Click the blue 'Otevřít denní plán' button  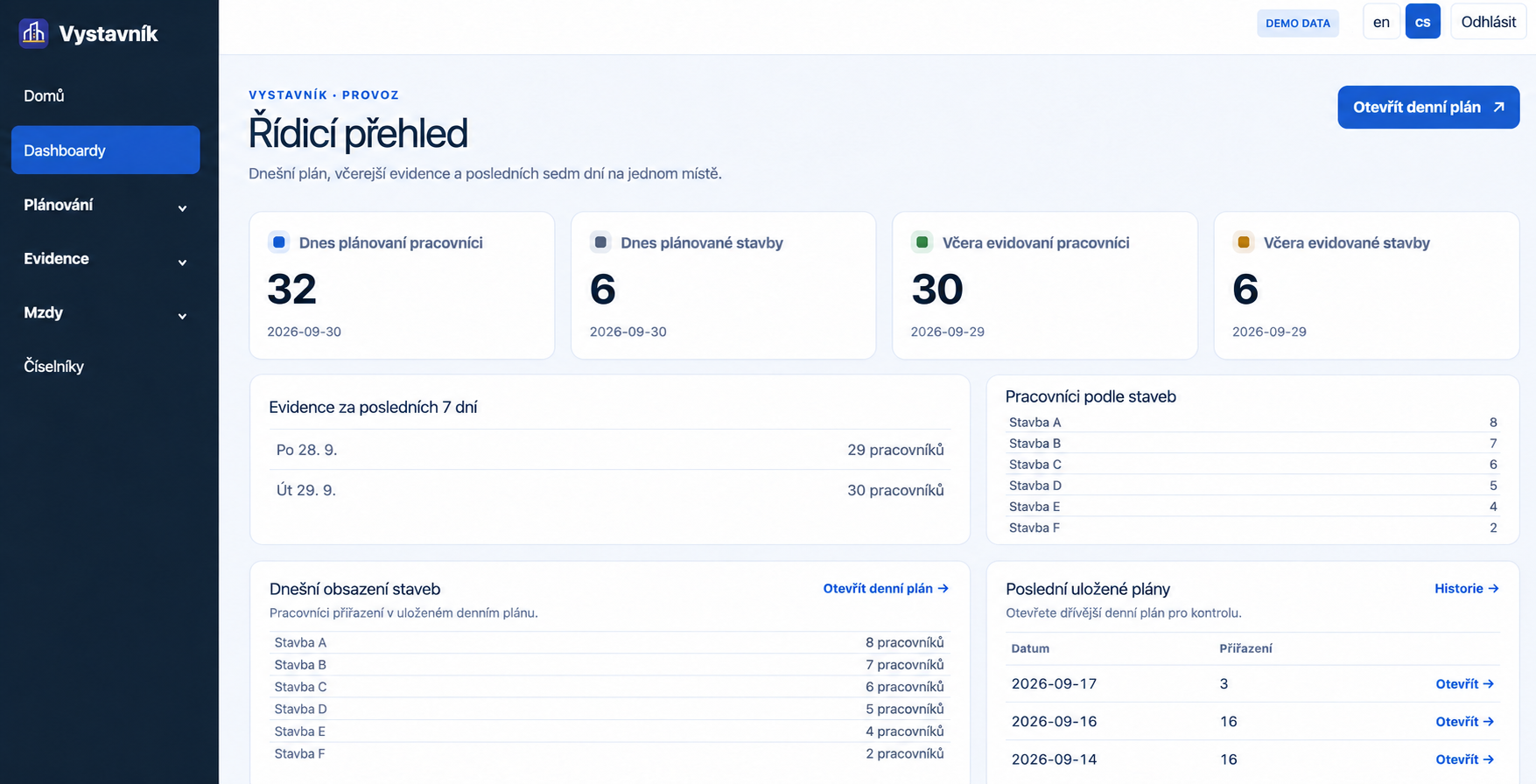pos(1428,107)
